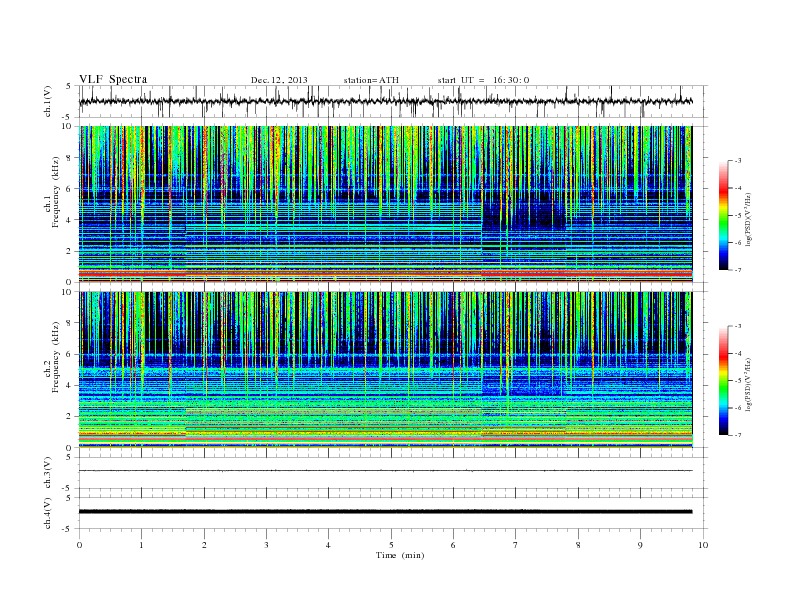The width and height of the screenshot is (792, 612).
Task: Click the ch.1 "Frequency (kHz)" axis label
Action: [x=56, y=193]
